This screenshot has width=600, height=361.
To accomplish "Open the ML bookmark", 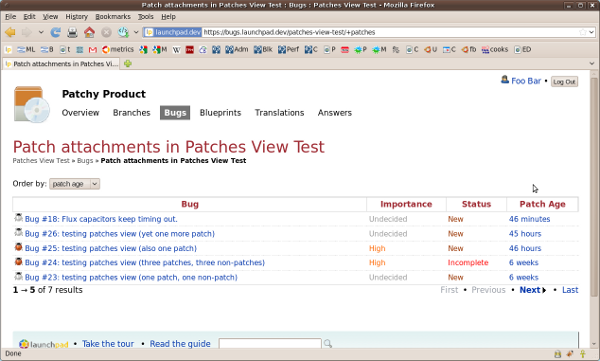I will pyautogui.click(x=26, y=49).
